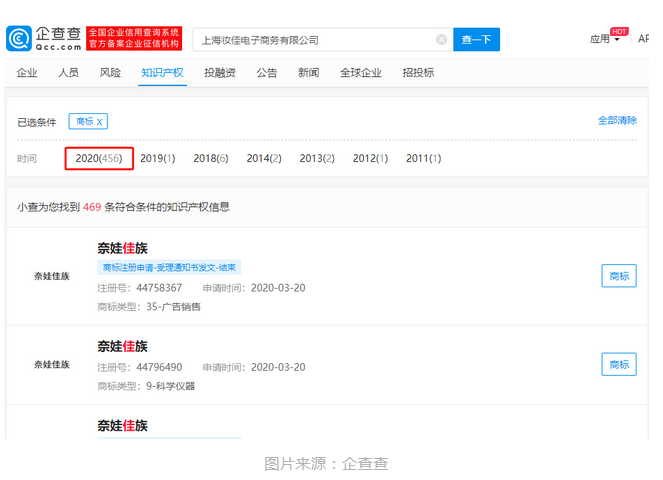
Task: Filter by year 2019(1)
Action: click(158, 158)
